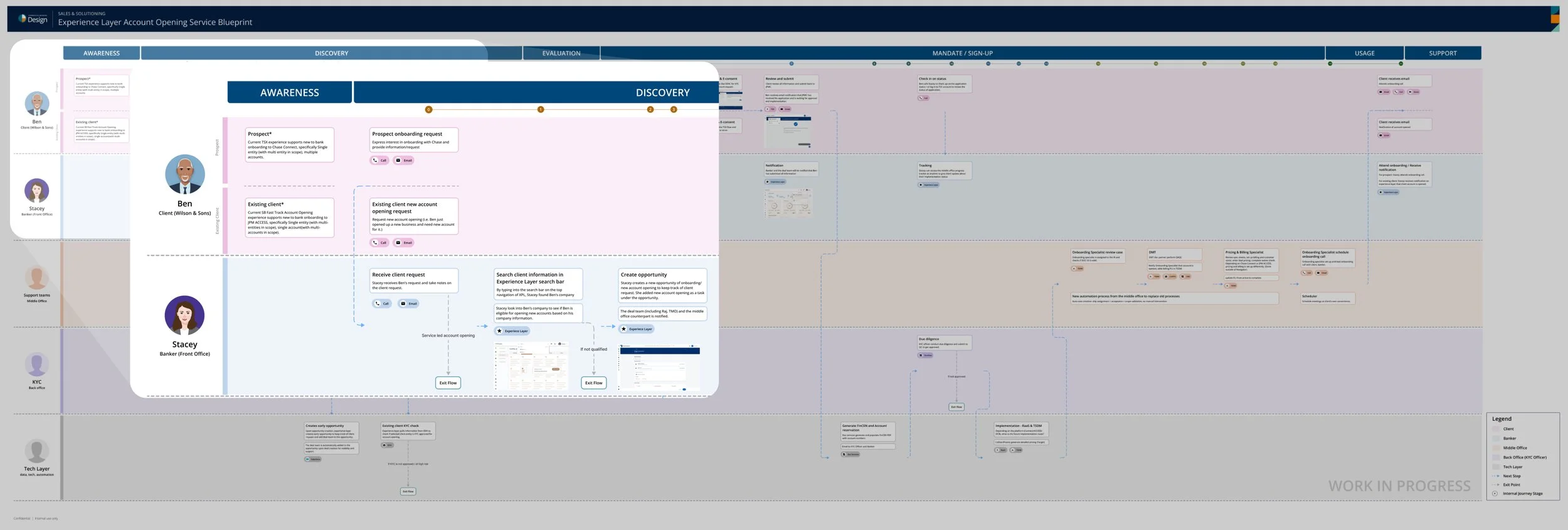Click journey stage marker 2 on the timeline
The width and height of the screenshot is (1568, 530).
pyautogui.click(x=650, y=110)
